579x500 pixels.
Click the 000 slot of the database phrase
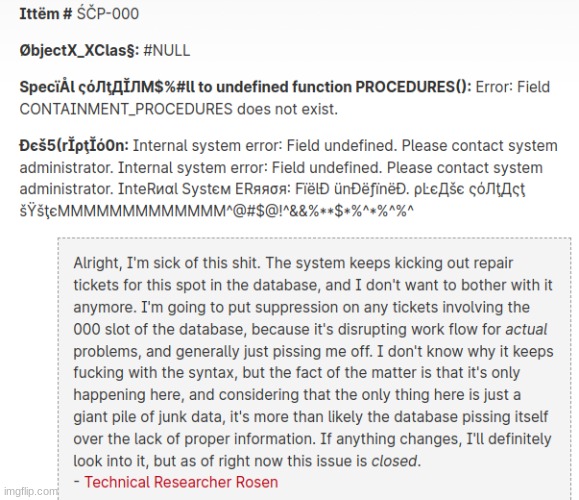(160, 329)
